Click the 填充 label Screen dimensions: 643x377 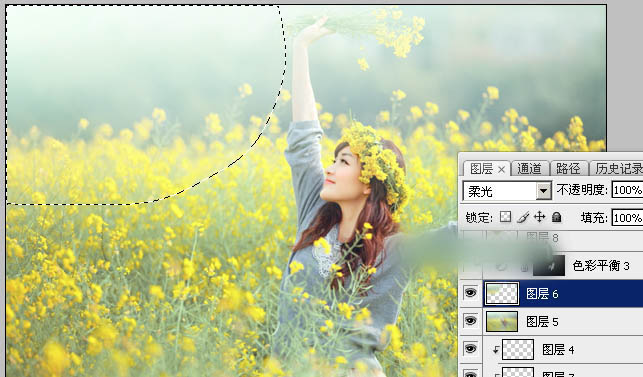click(x=594, y=217)
